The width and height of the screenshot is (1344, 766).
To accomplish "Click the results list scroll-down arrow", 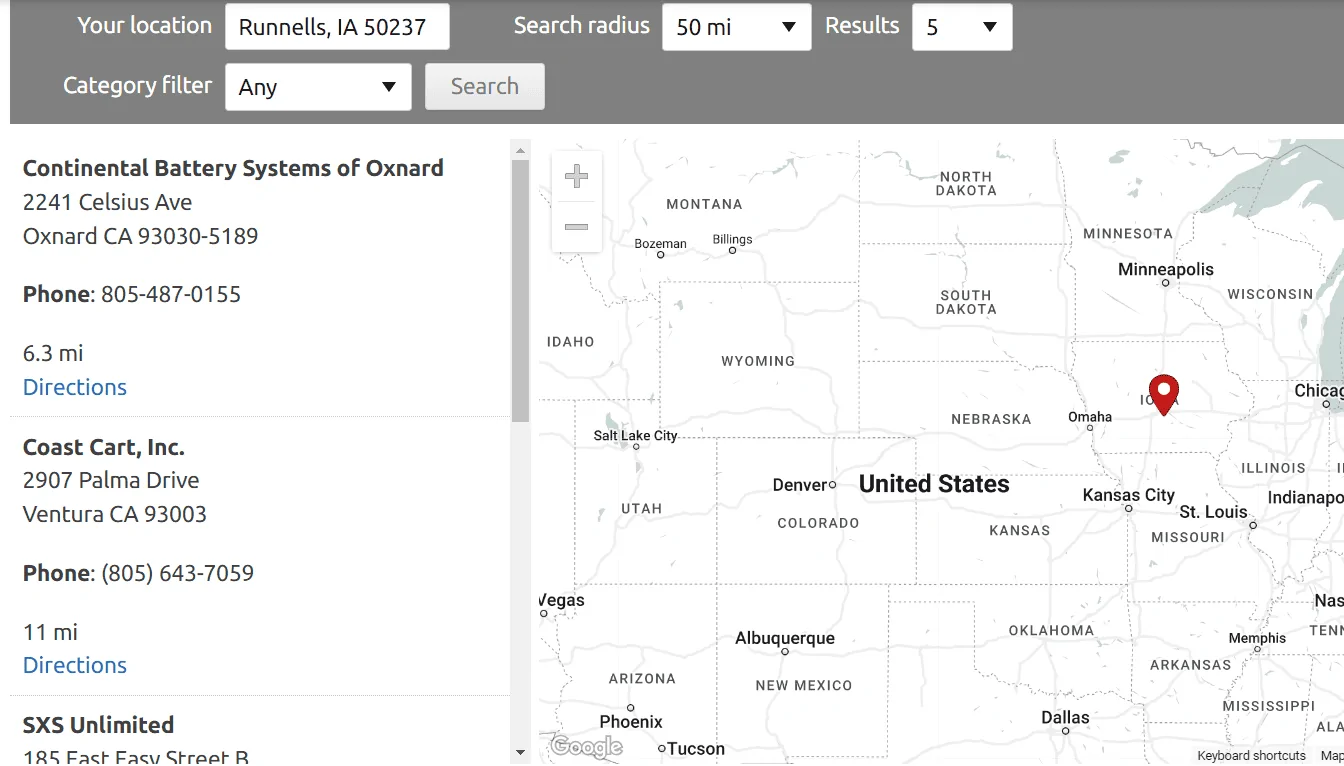I will [x=520, y=752].
